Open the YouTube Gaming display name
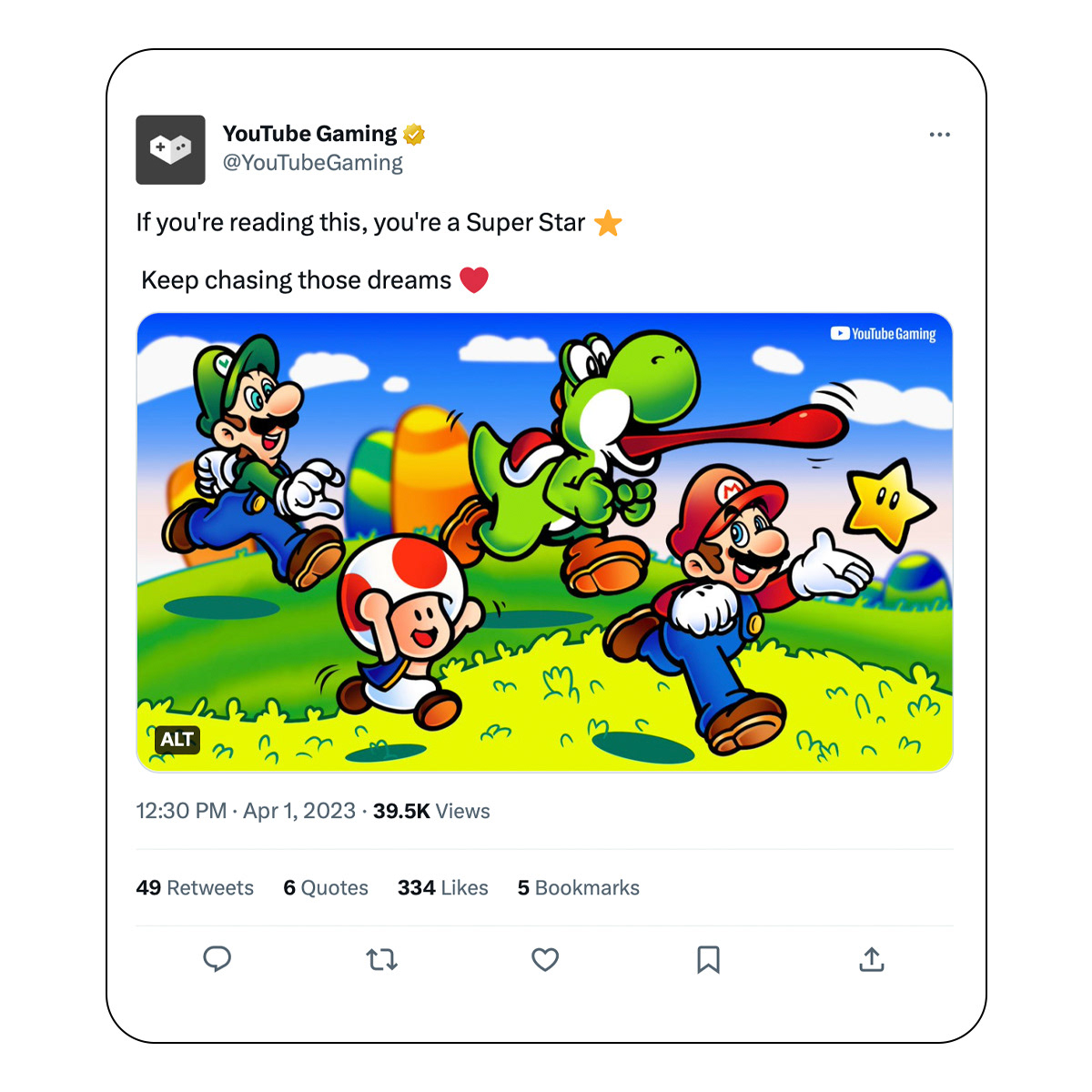The height and width of the screenshot is (1092, 1092). tap(309, 134)
